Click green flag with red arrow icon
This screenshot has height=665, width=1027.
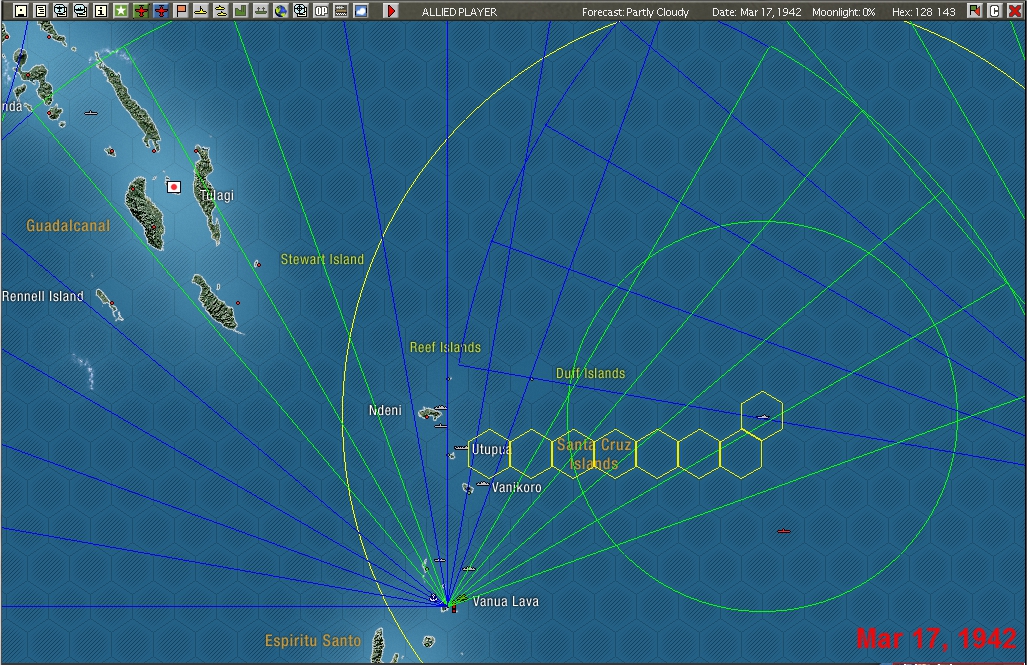coord(975,10)
